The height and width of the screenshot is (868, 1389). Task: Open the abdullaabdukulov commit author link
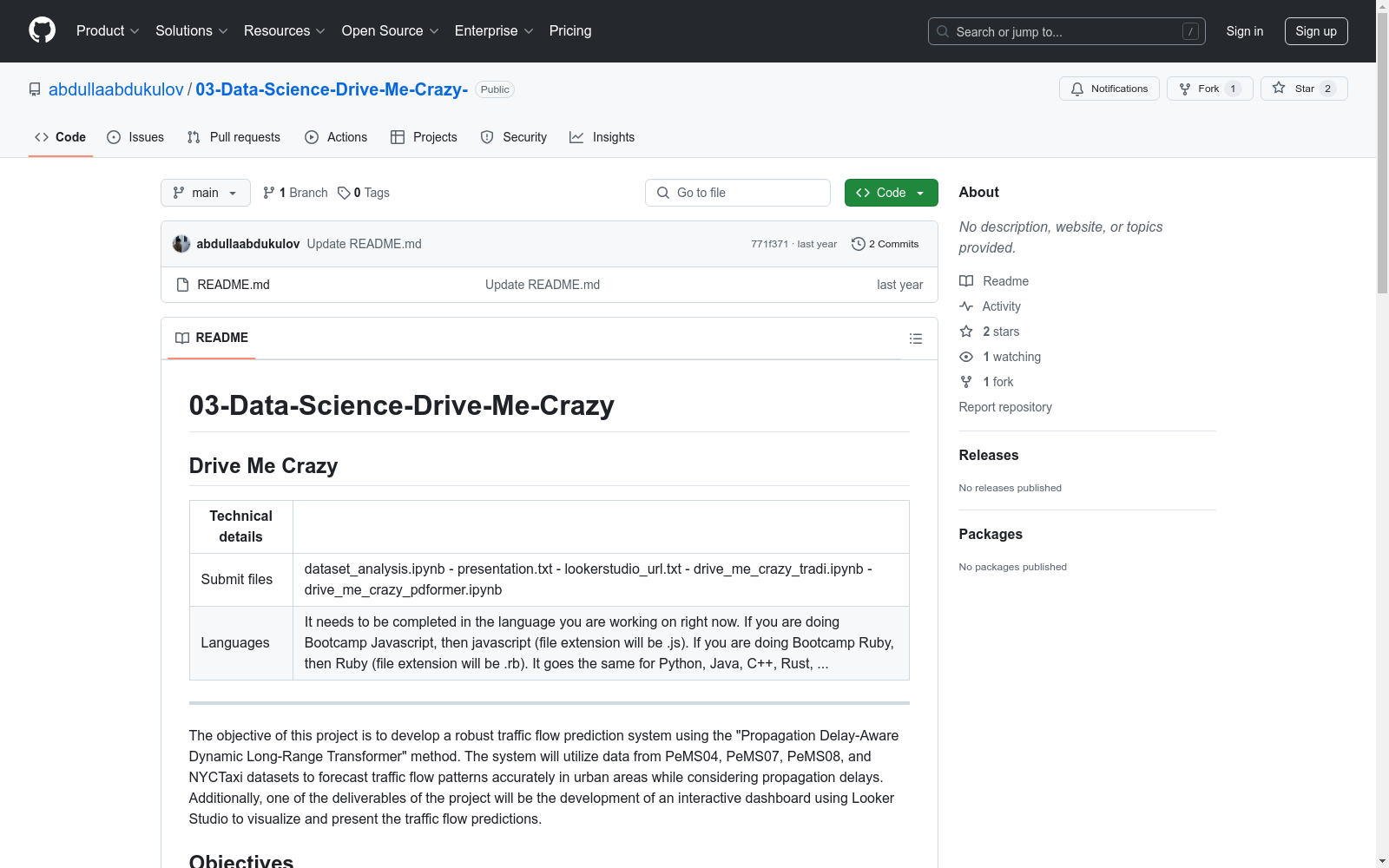[248, 244]
